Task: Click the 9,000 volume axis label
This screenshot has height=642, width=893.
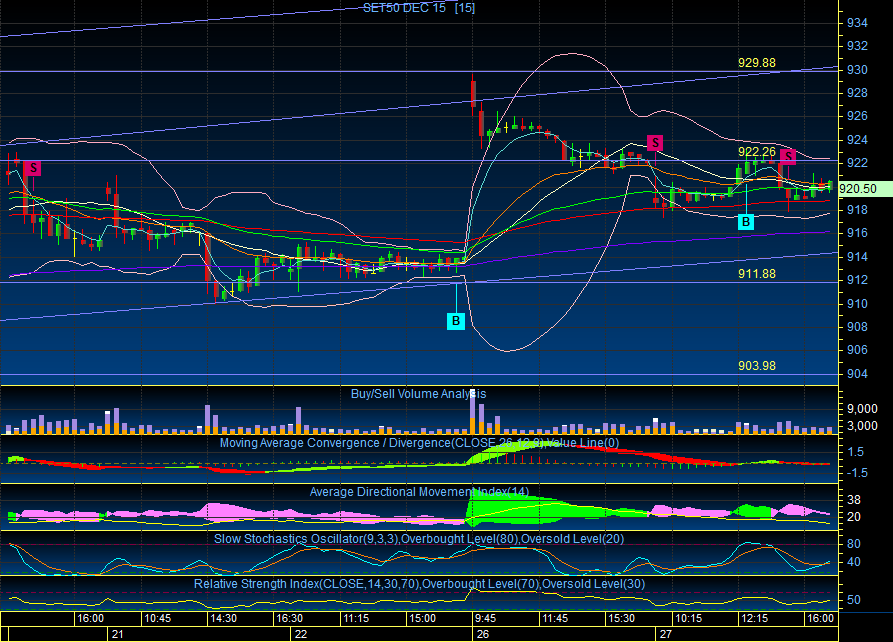Action: pos(862,409)
